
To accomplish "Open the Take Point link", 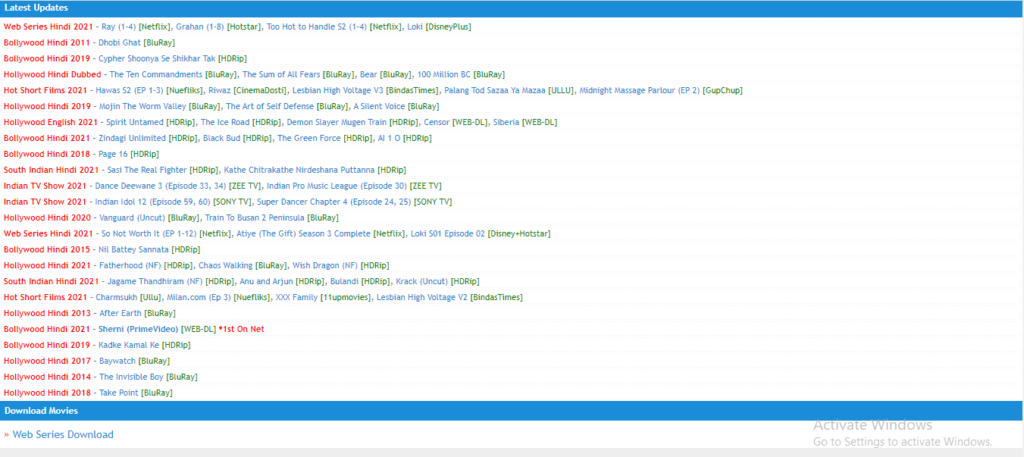I will click(119, 392).
